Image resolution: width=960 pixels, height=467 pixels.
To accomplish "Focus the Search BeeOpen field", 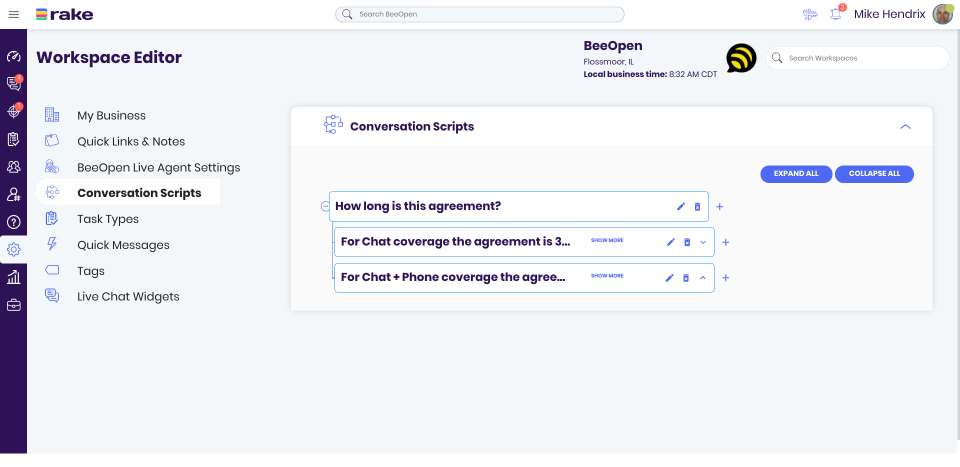I will [x=479, y=14].
